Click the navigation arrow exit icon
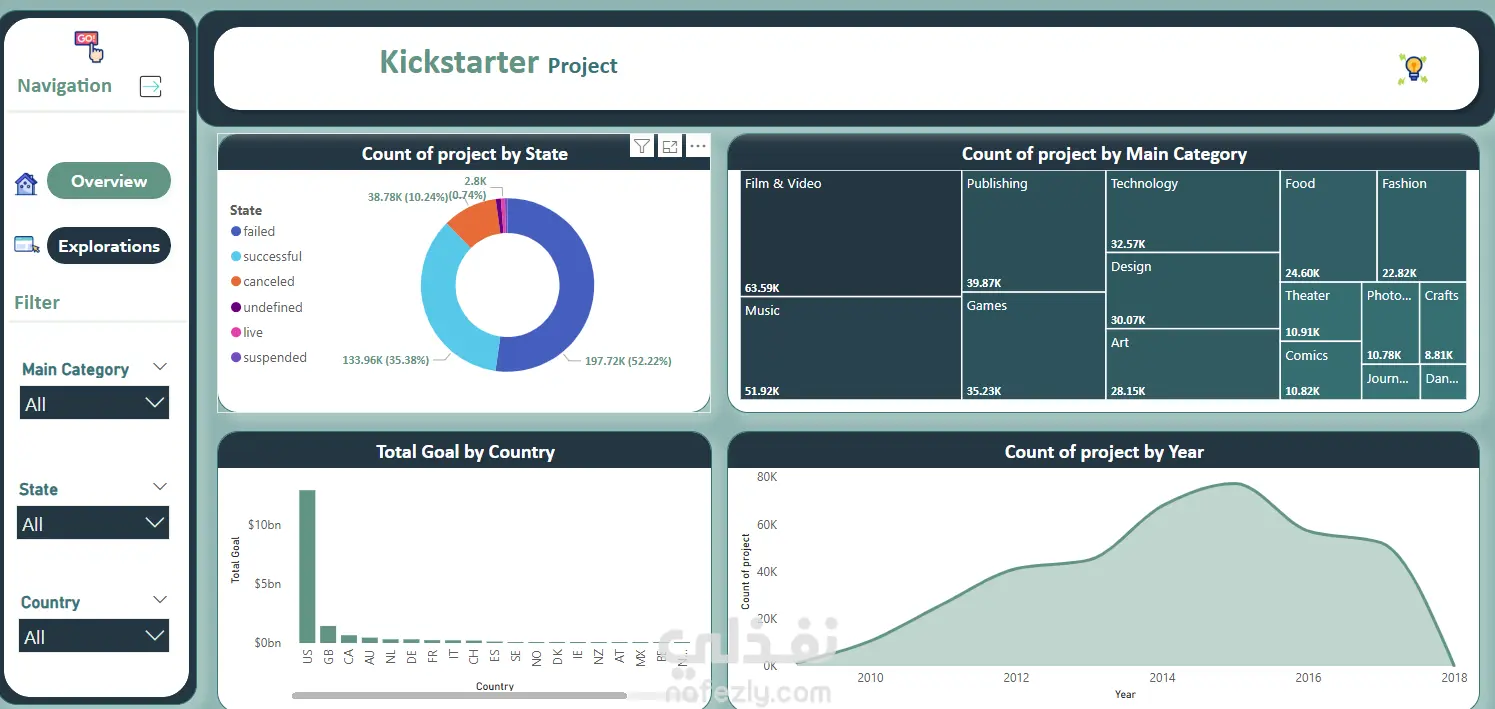The height and width of the screenshot is (709, 1495). click(x=150, y=86)
